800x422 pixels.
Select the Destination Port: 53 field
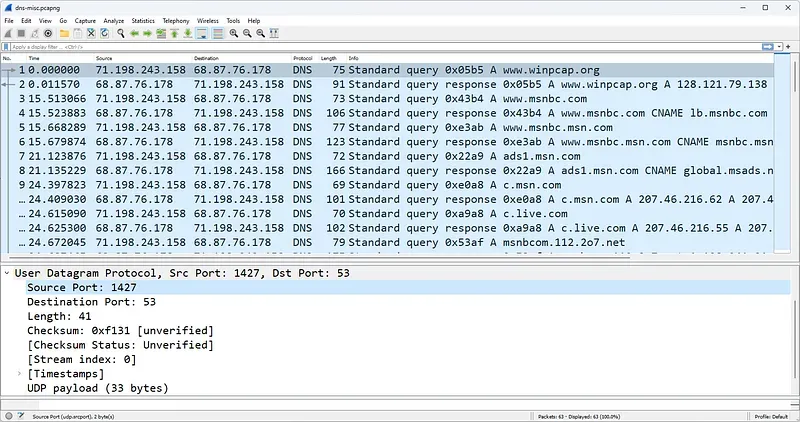coord(91,302)
